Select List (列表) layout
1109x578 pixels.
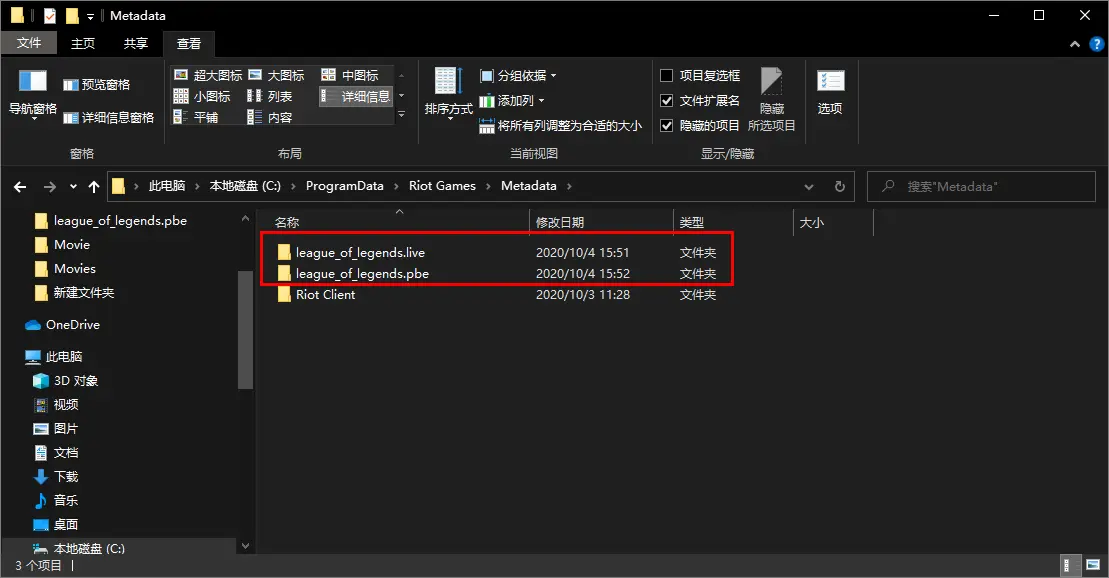click(x=269, y=96)
